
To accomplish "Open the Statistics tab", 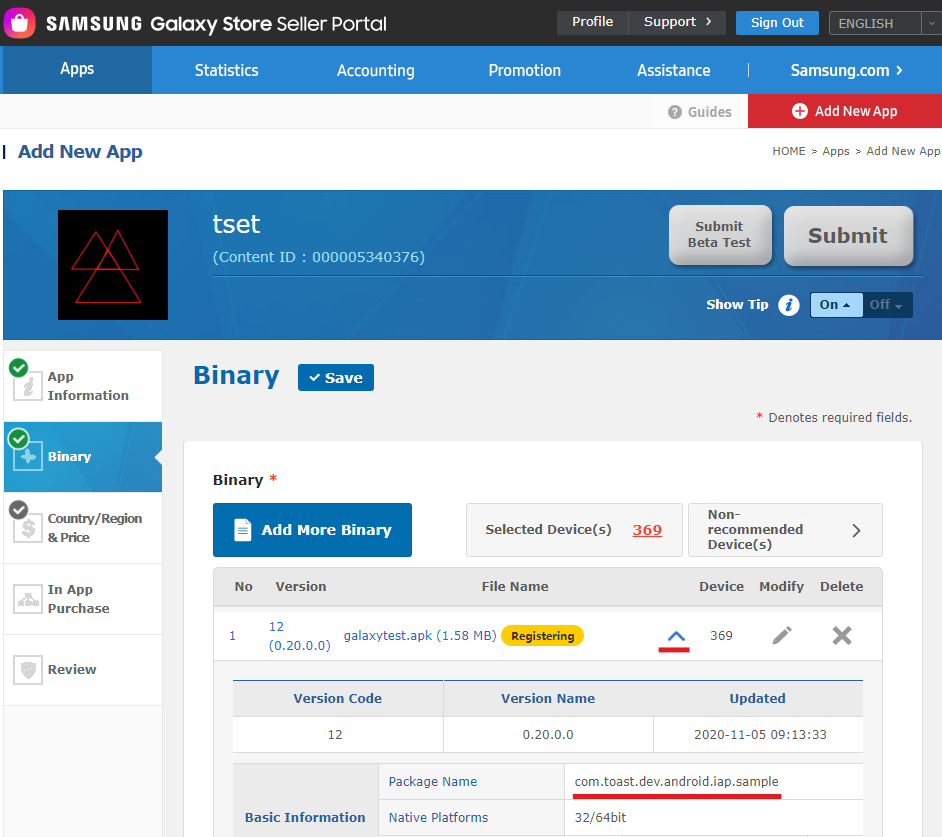I will (226, 70).
